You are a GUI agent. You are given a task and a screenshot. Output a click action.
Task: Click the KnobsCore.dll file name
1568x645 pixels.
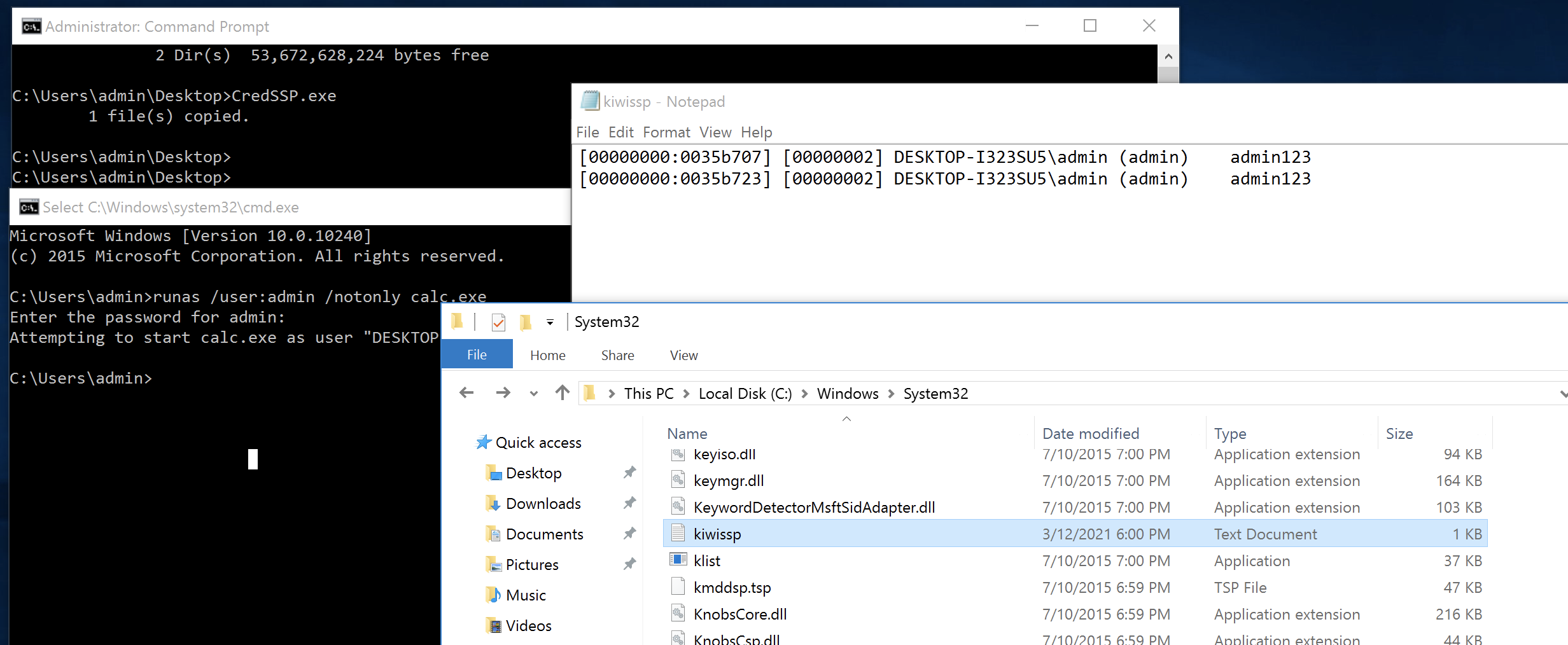click(x=740, y=614)
